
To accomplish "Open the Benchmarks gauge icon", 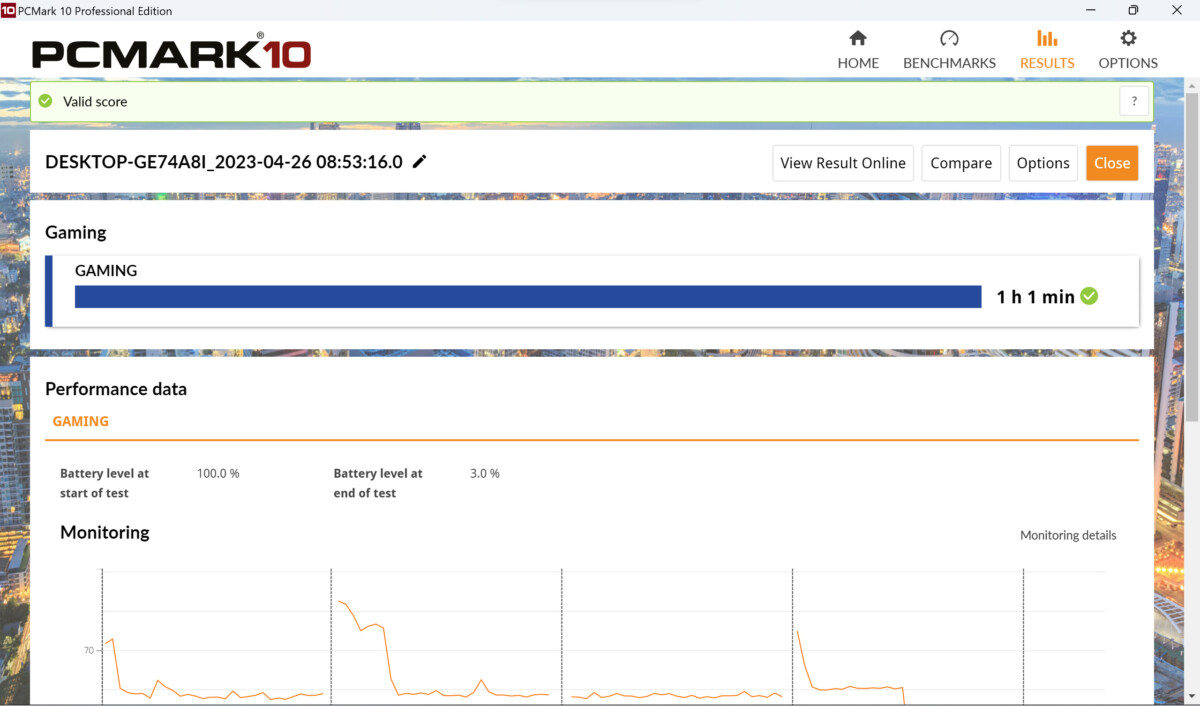I will click(949, 39).
